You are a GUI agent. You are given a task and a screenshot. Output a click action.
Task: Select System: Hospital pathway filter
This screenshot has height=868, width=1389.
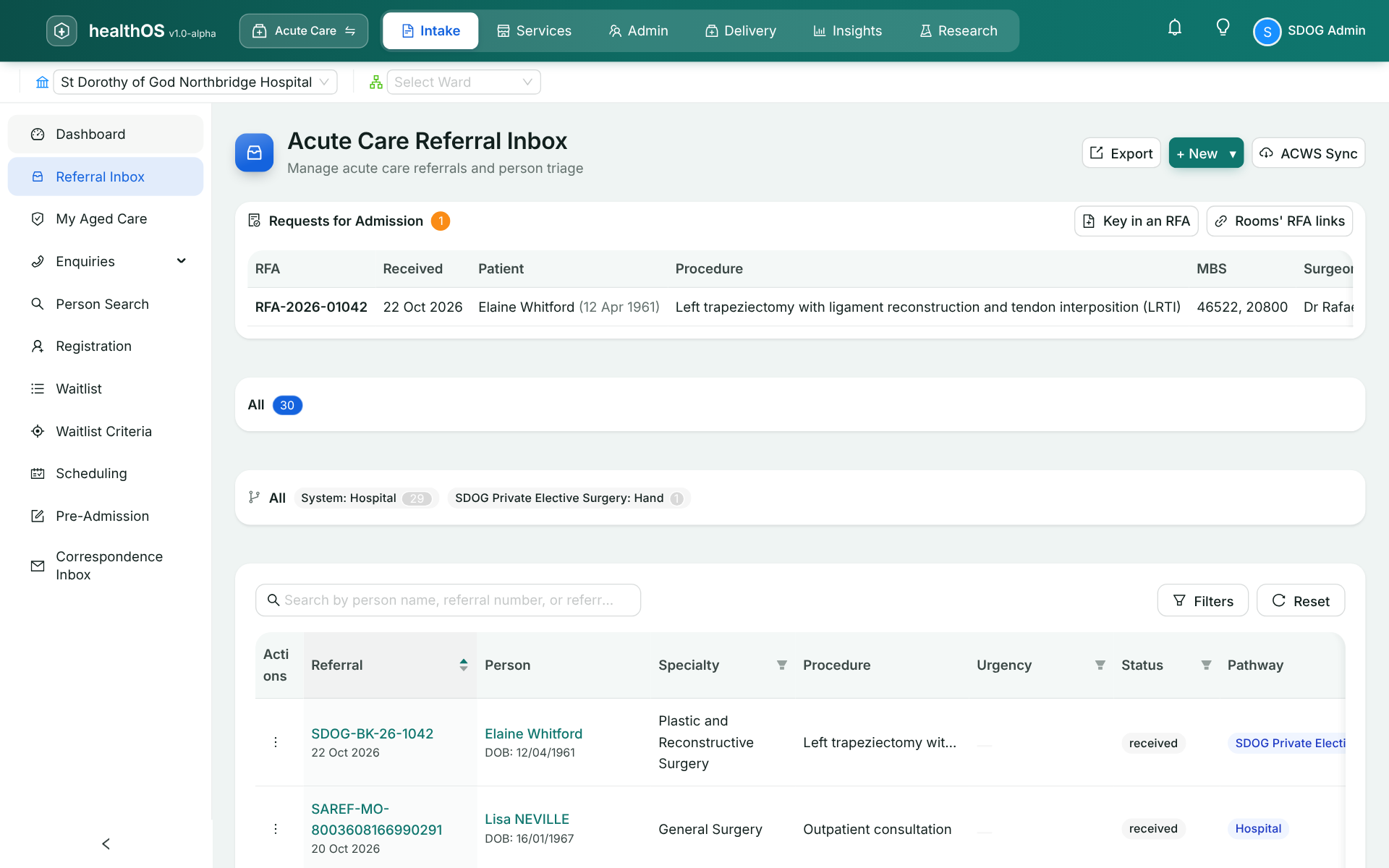point(366,498)
